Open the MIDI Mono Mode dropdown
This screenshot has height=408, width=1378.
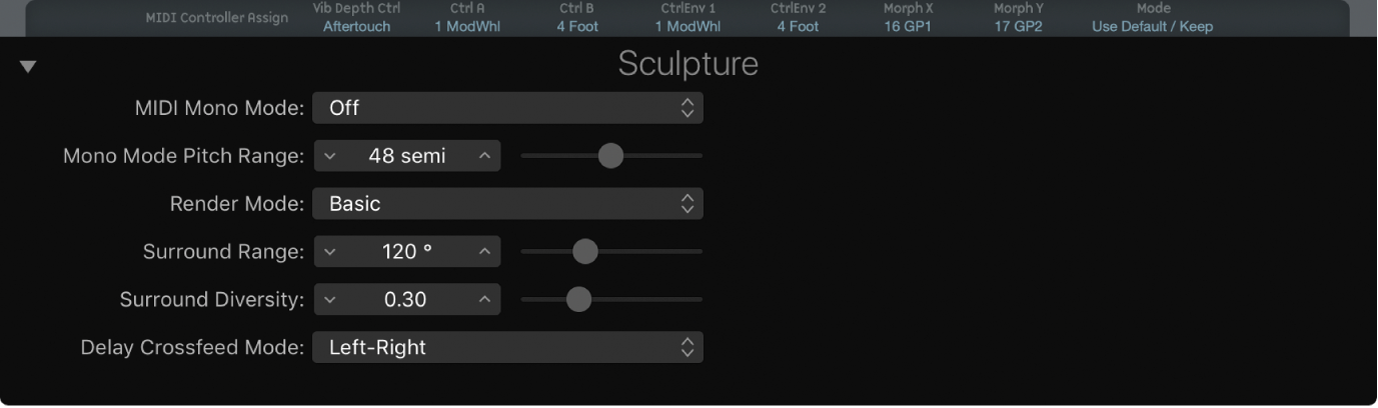(x=507, y=108)
